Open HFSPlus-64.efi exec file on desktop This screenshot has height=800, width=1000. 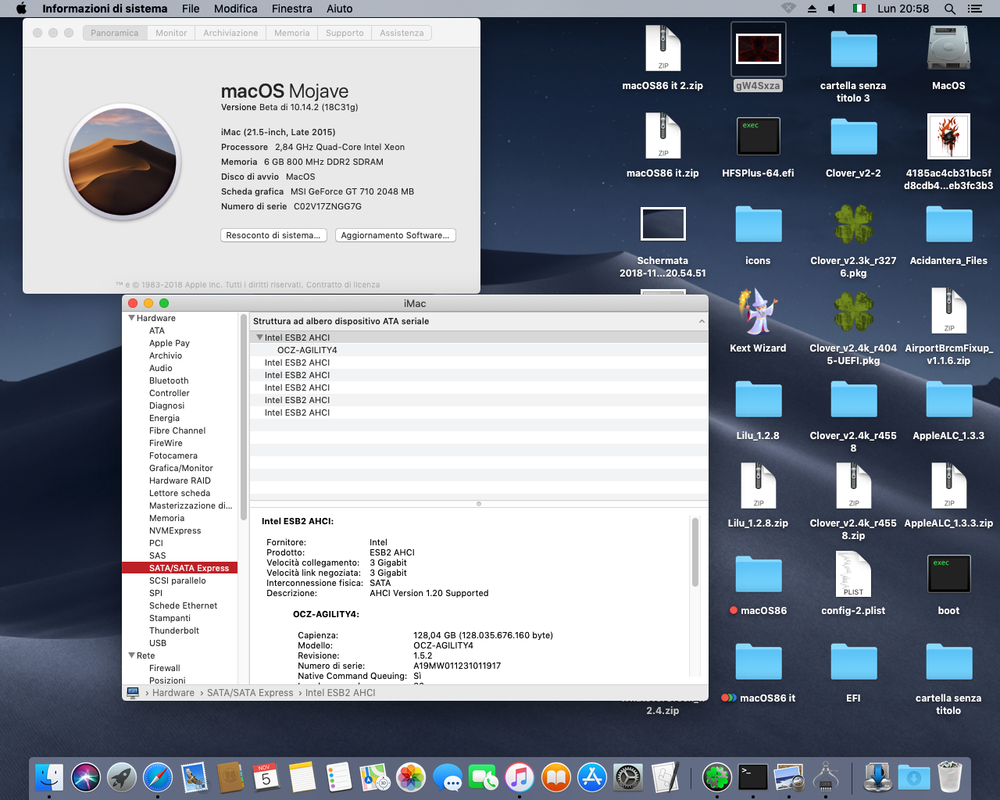[x=758, y=137]
